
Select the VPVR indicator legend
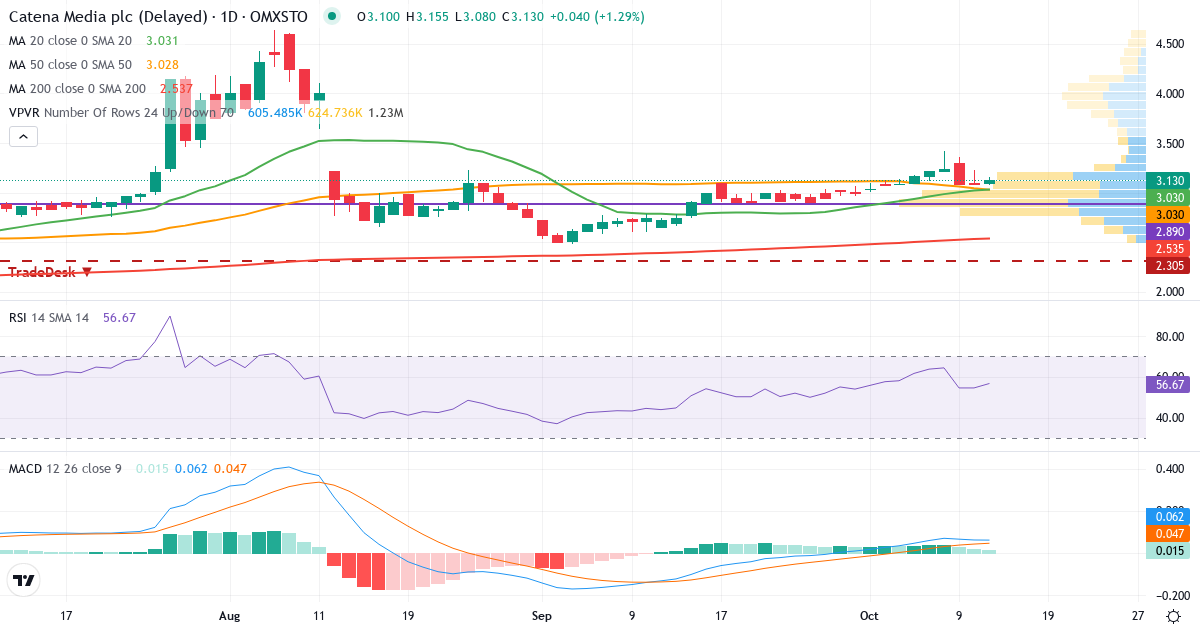coord(206,113)
